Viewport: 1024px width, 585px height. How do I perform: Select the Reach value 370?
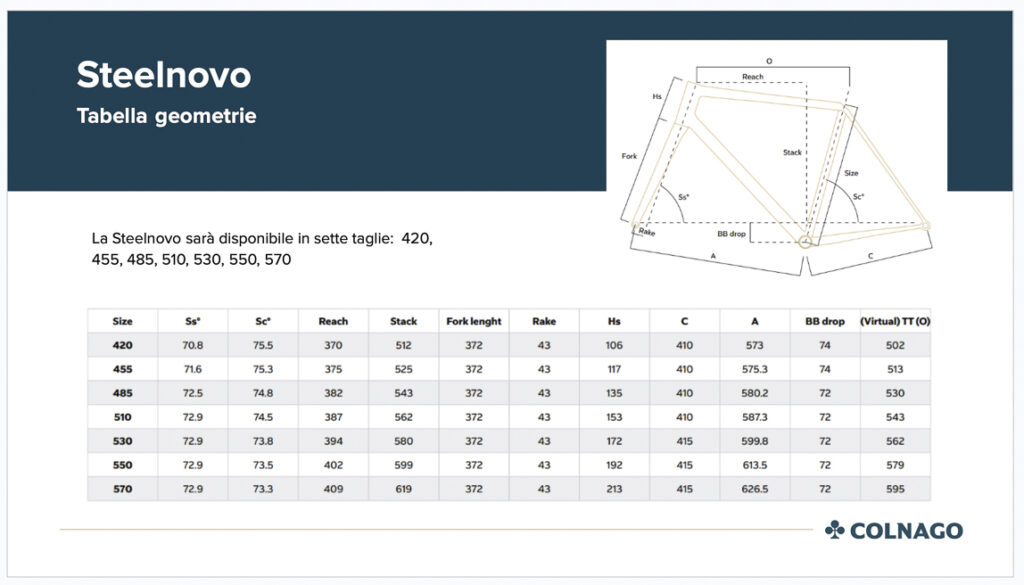click(333, 345)
